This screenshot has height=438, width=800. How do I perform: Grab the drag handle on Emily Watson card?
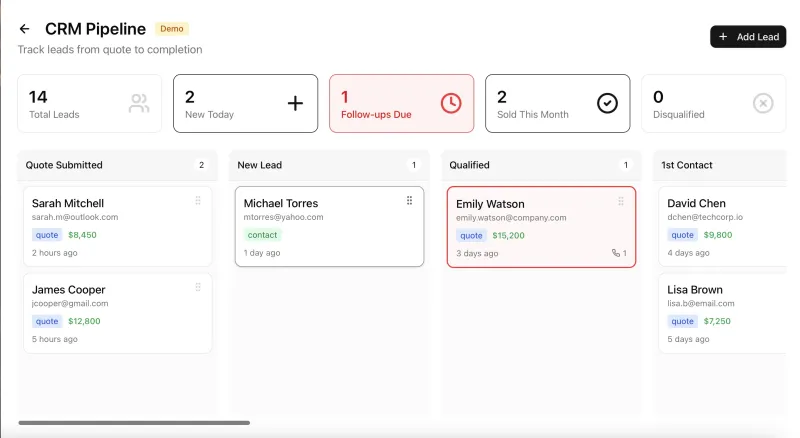pos(621,201)
